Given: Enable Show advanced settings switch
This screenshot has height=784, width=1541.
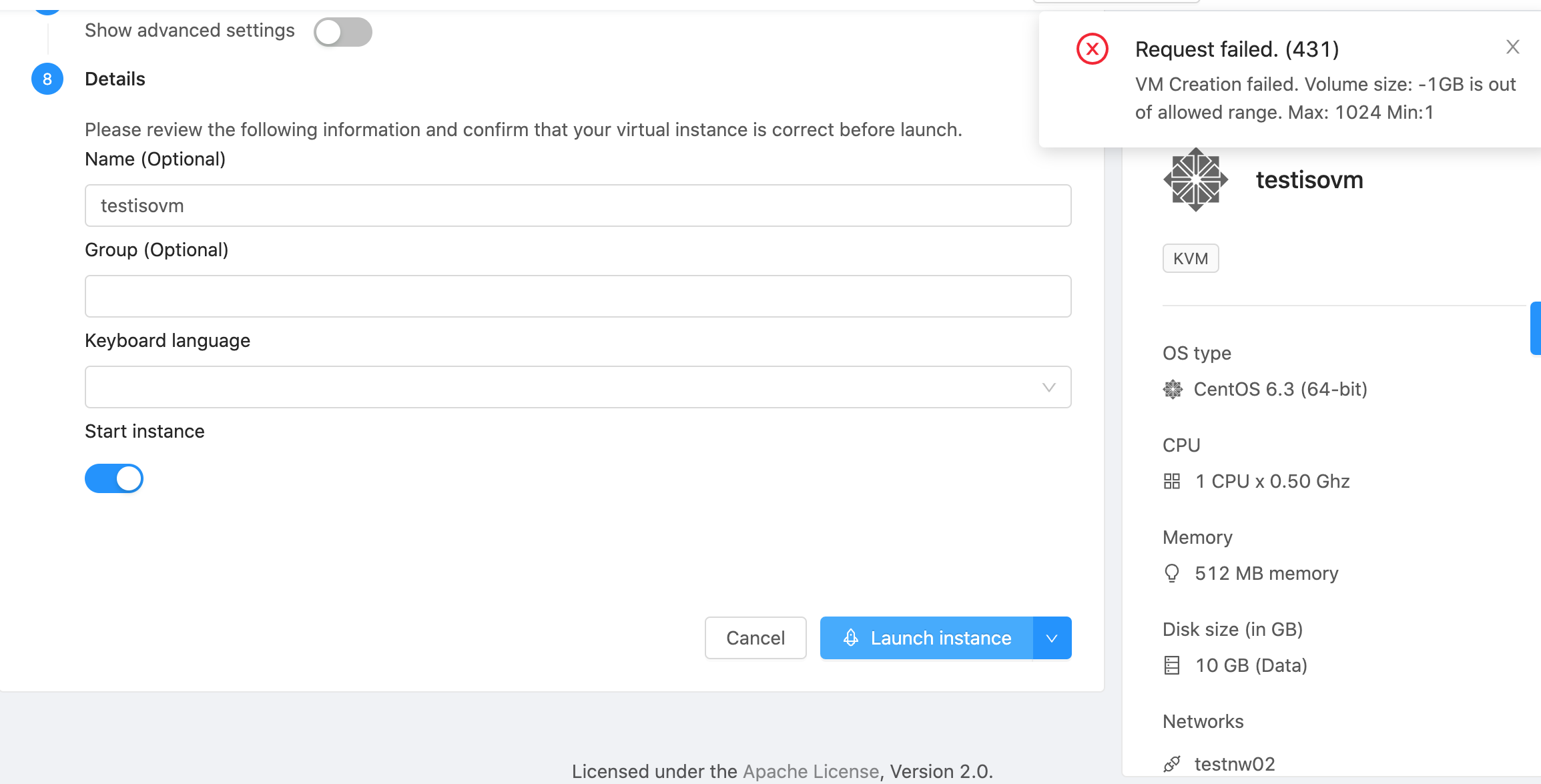Looking at the screenshot, I should (x=343, y=31).
